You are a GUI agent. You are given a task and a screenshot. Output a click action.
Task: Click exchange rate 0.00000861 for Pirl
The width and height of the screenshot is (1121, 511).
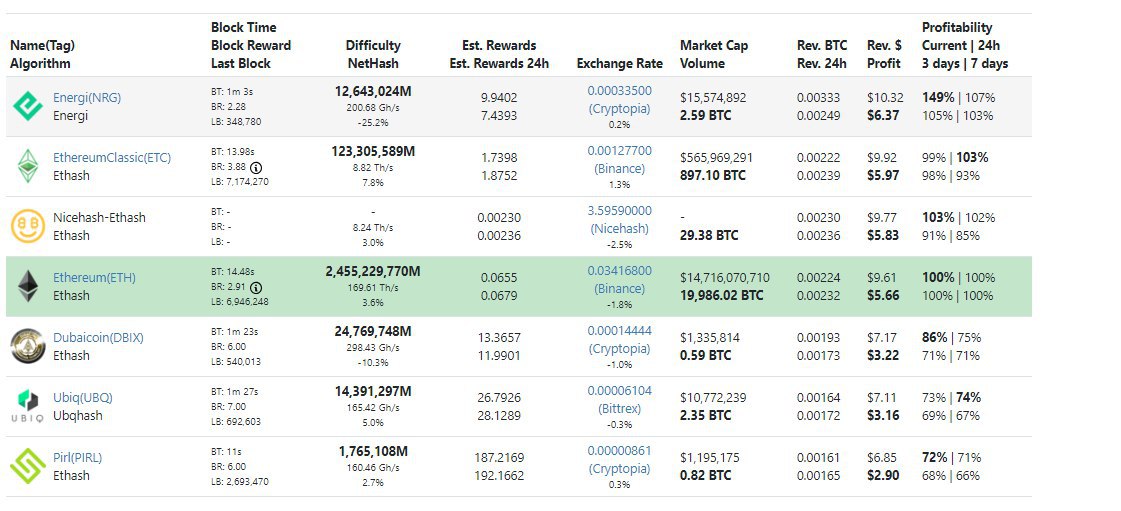click(620, 451)
